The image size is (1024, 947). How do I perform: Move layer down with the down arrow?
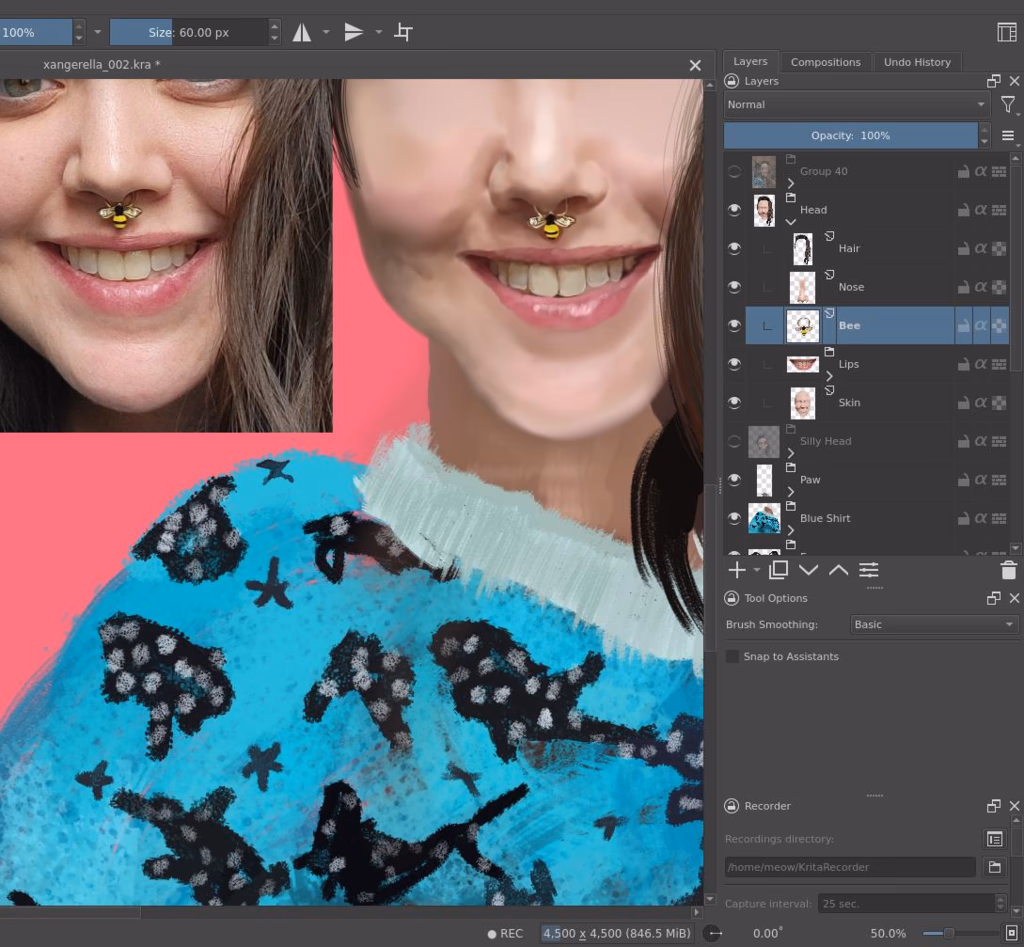pos(808,570)
